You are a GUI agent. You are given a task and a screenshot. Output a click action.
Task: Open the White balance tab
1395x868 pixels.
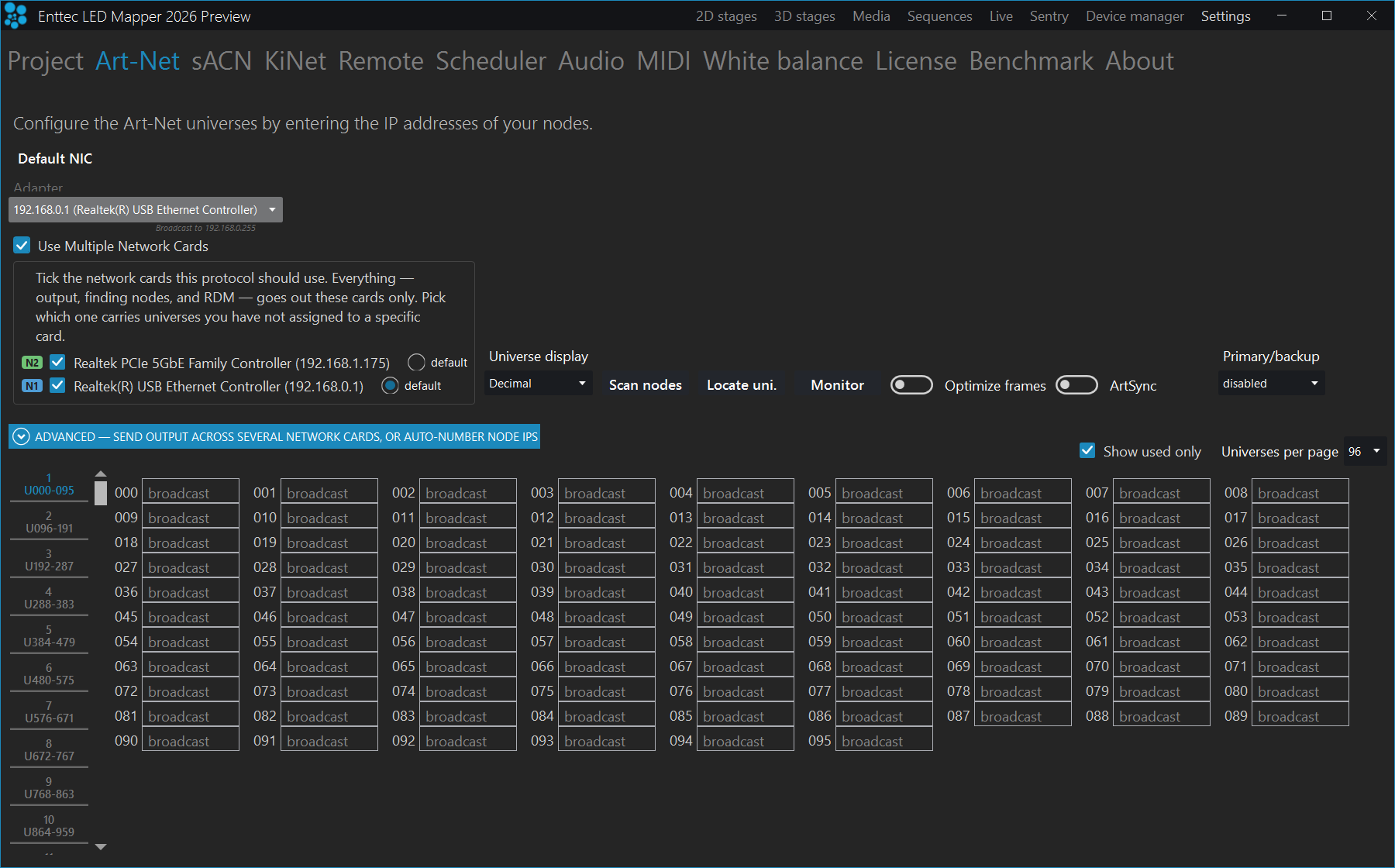pos(783,61)
